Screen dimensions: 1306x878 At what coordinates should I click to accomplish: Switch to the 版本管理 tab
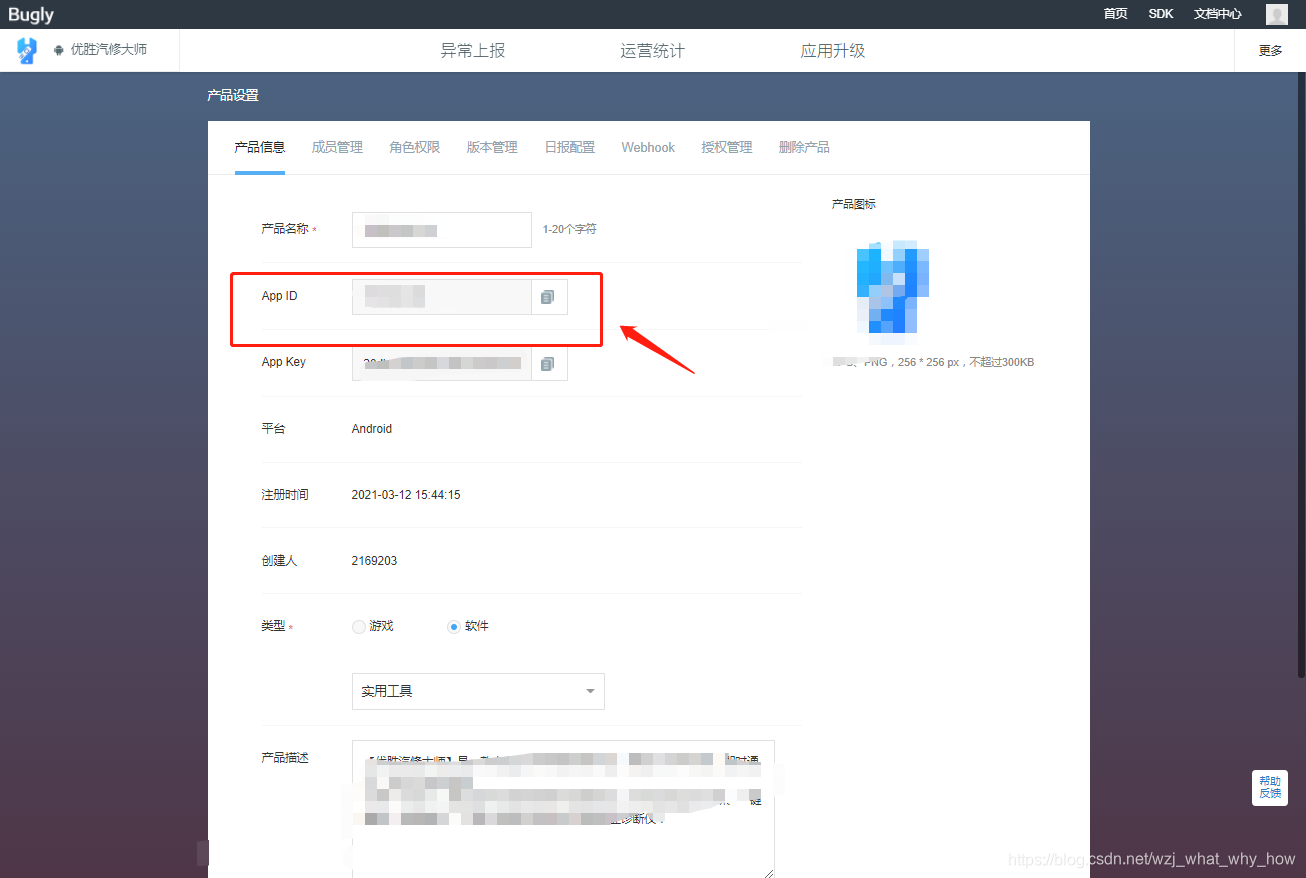492,147
